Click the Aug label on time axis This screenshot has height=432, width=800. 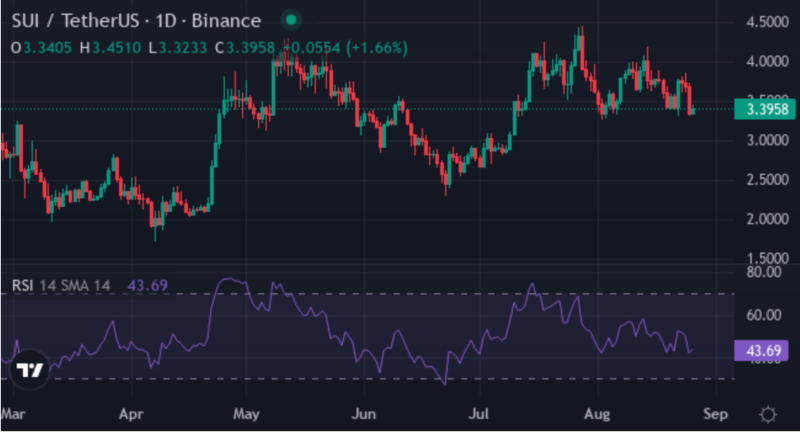597,414
